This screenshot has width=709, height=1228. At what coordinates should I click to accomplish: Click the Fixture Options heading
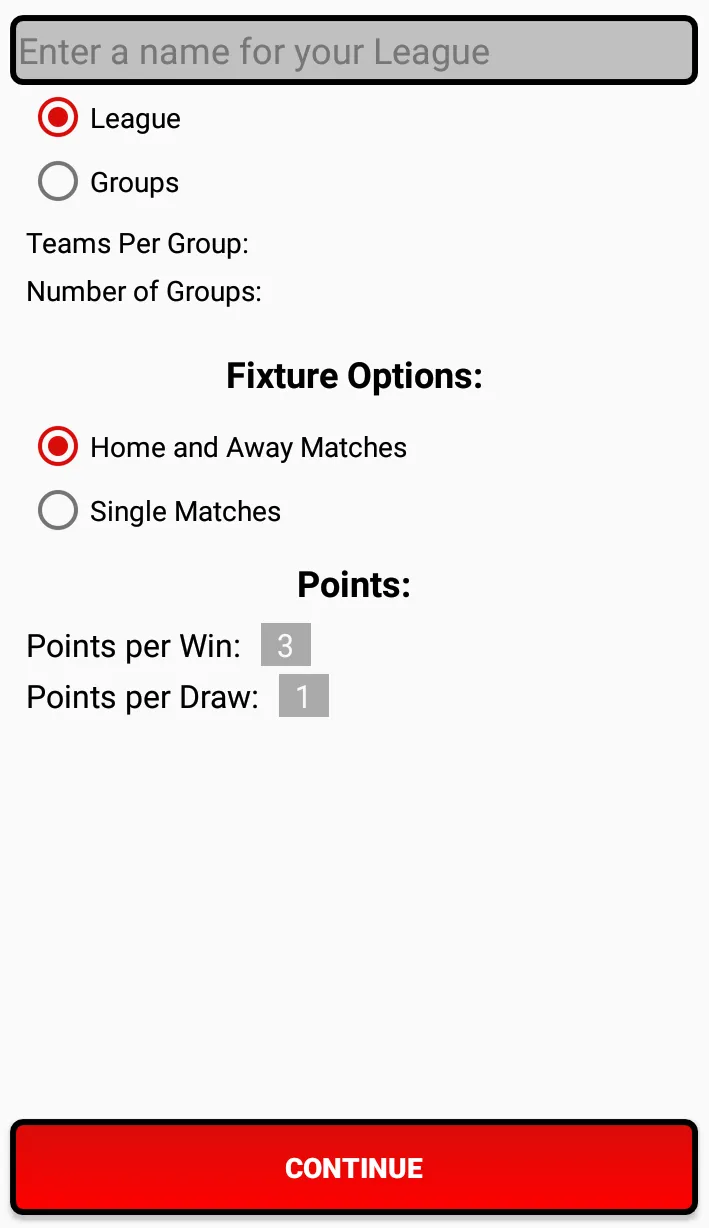pos(354,375)
